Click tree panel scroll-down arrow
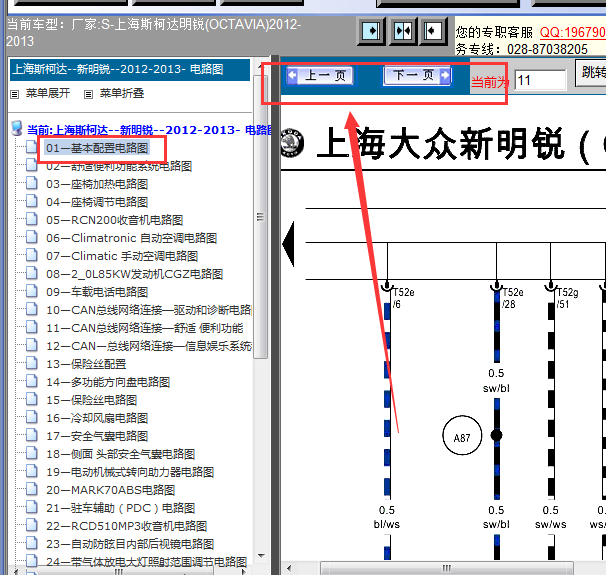 point(261,556)
